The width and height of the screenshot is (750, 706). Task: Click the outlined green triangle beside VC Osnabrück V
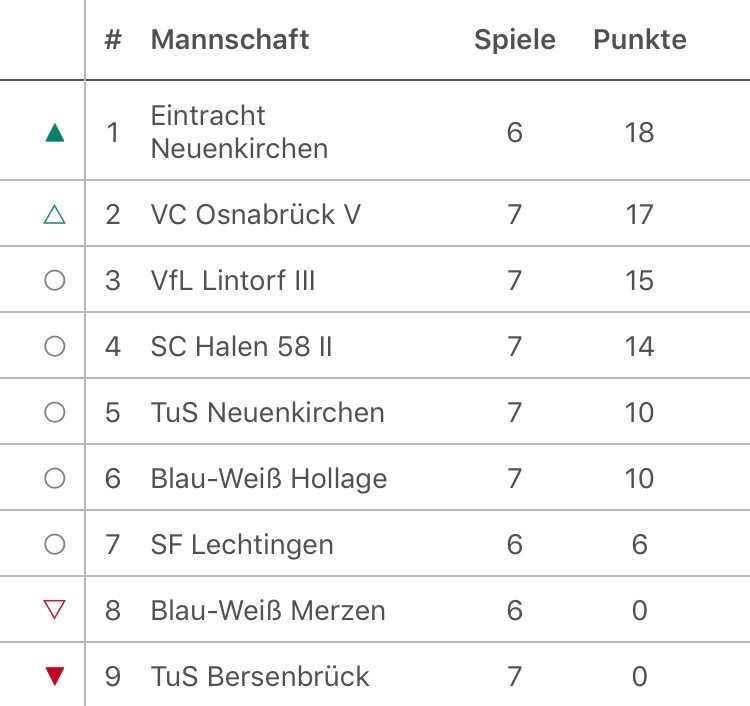(x=55, y=214)
